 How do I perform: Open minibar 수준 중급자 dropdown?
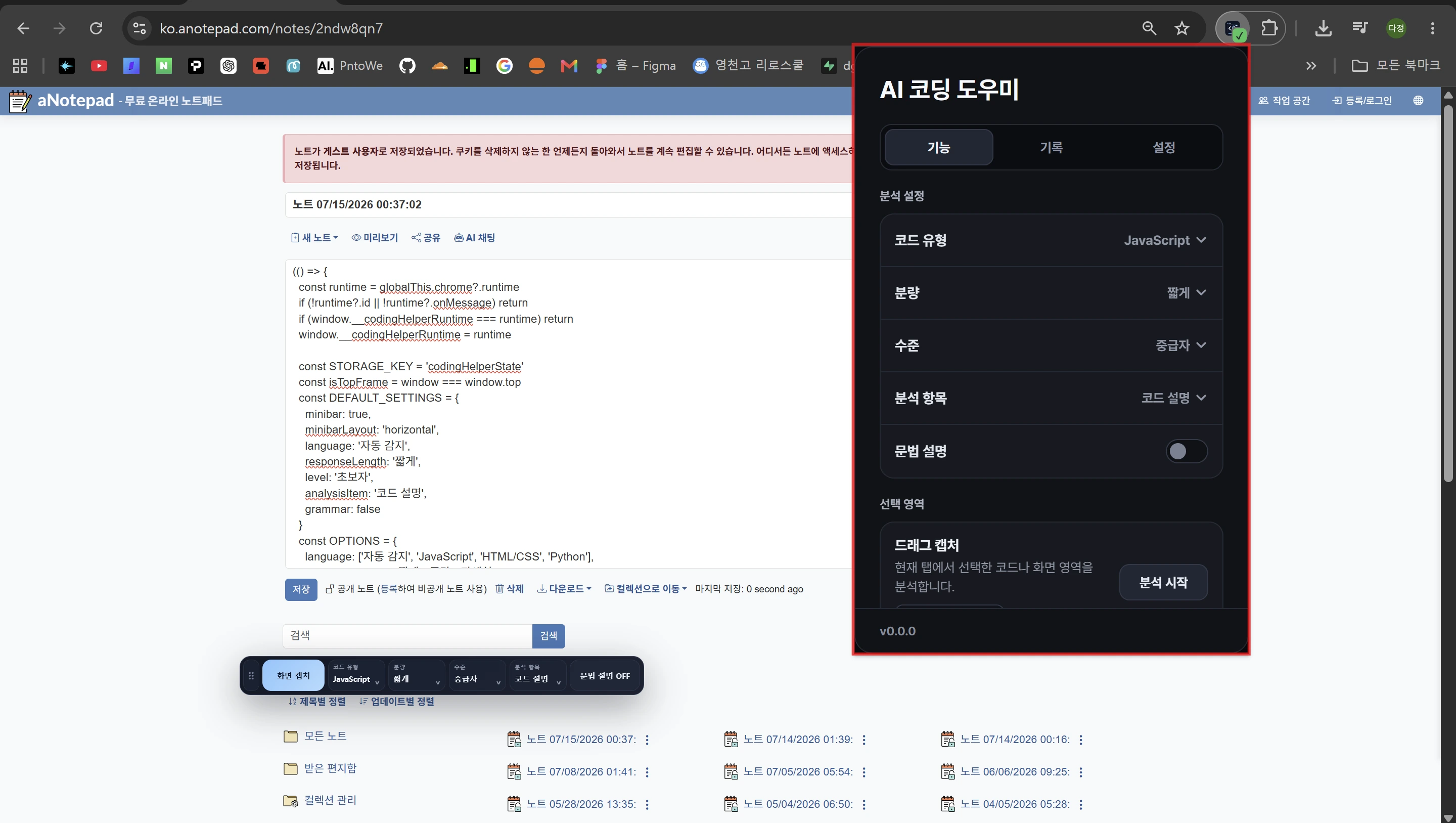[477, 675]
